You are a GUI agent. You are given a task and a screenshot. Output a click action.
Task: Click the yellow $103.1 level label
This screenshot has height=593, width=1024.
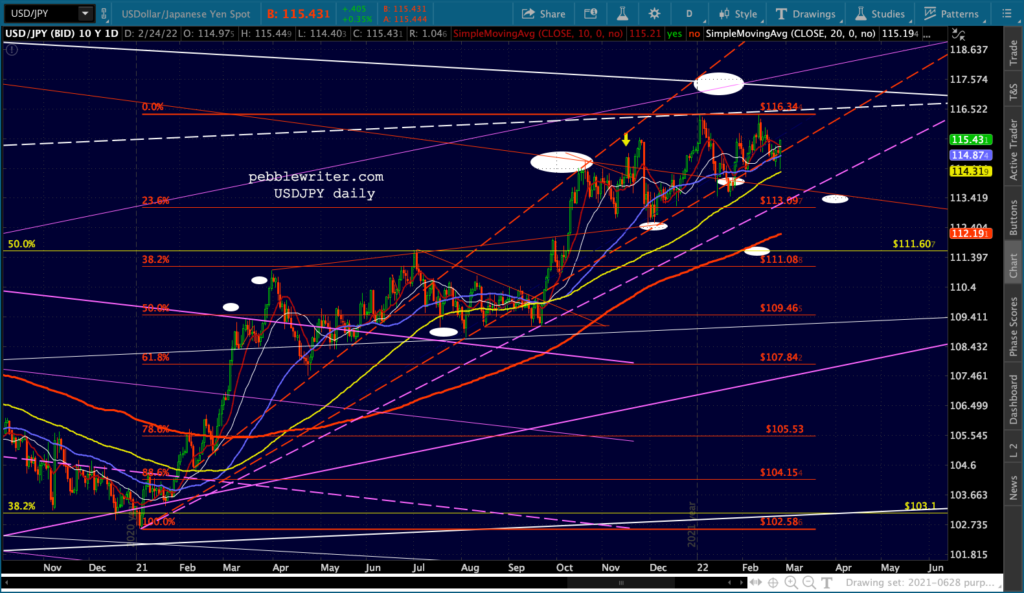point(920,505)
